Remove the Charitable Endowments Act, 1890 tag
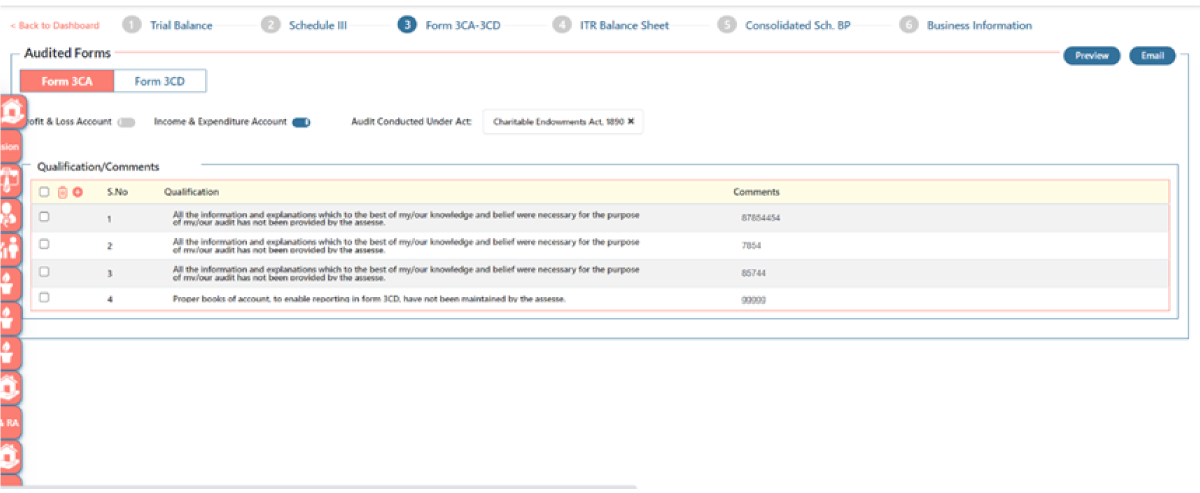 tap(631, 122)
